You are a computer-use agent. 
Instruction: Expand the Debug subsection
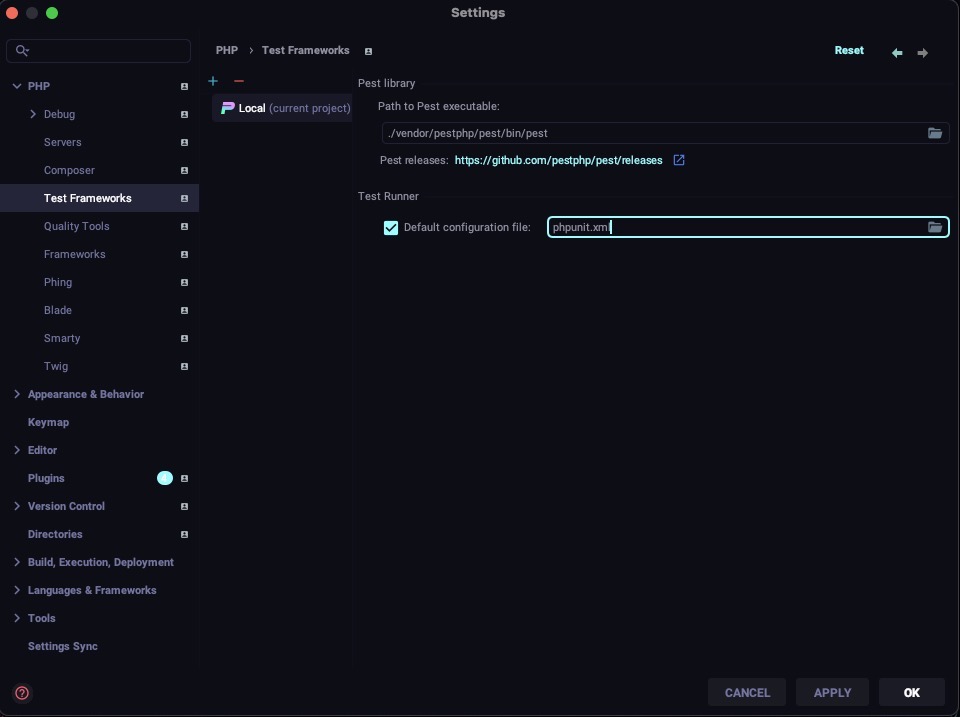[32, 114]
